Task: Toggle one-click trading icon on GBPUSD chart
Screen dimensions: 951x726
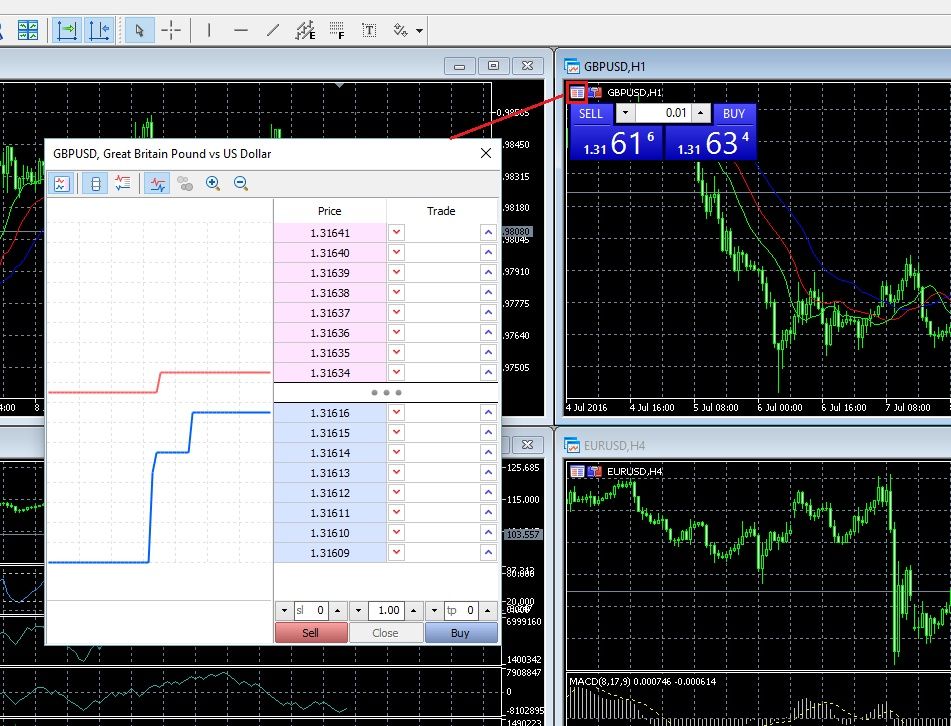Action: (595, 92)
